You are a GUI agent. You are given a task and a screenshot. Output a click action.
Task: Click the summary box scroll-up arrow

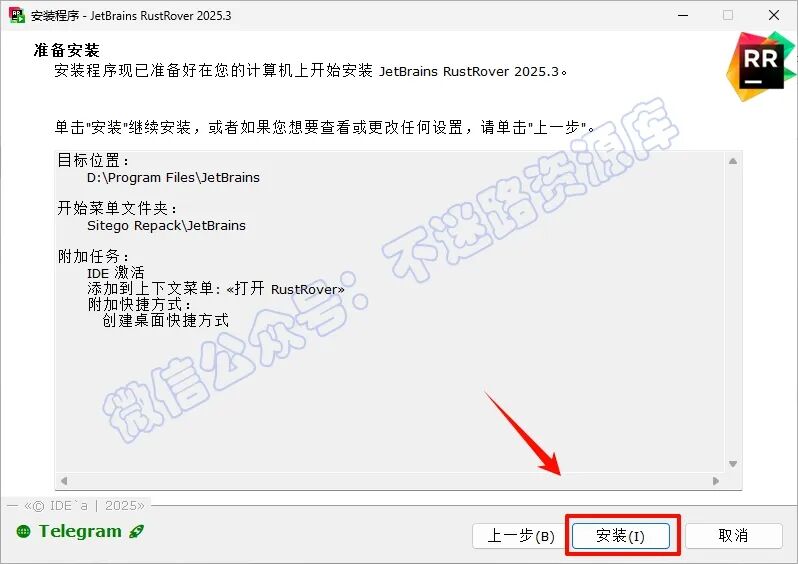point(733,161)
